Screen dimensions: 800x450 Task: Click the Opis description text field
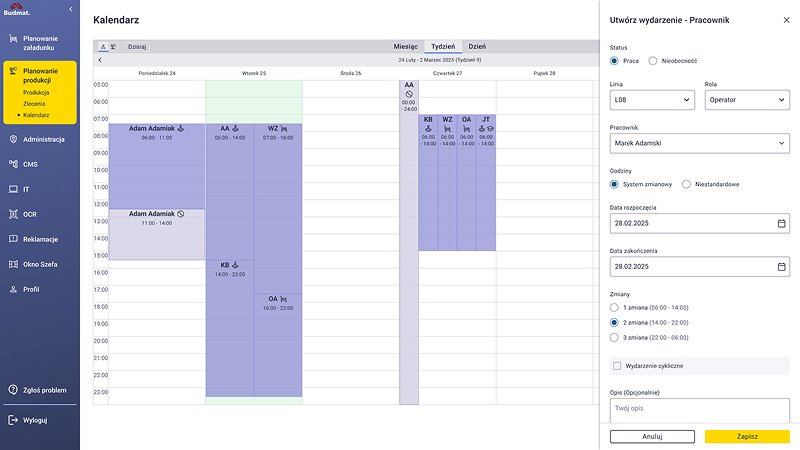point(699,411)
